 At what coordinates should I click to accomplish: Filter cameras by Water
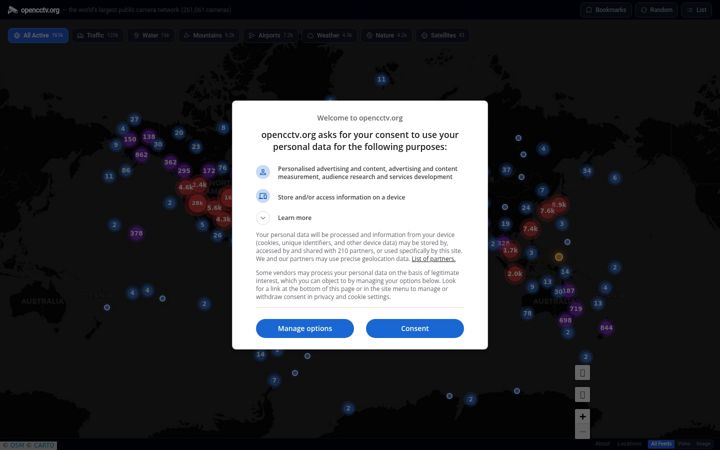(x=151, y=35)
